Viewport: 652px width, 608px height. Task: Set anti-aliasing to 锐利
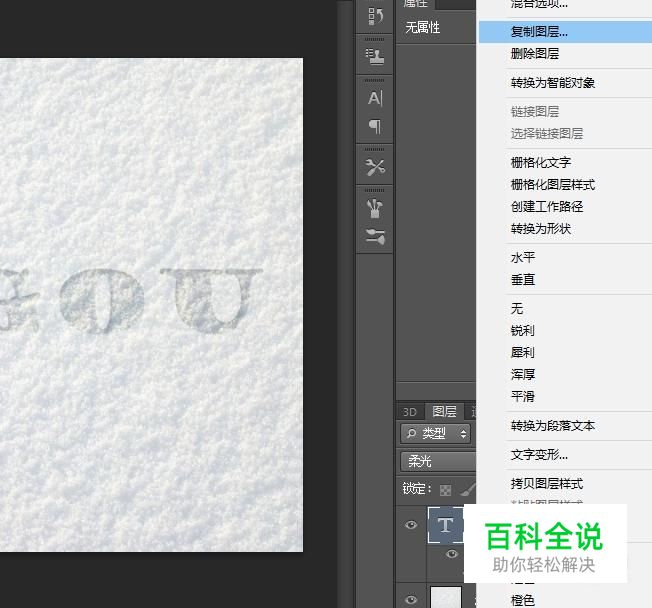pos(523,331)
